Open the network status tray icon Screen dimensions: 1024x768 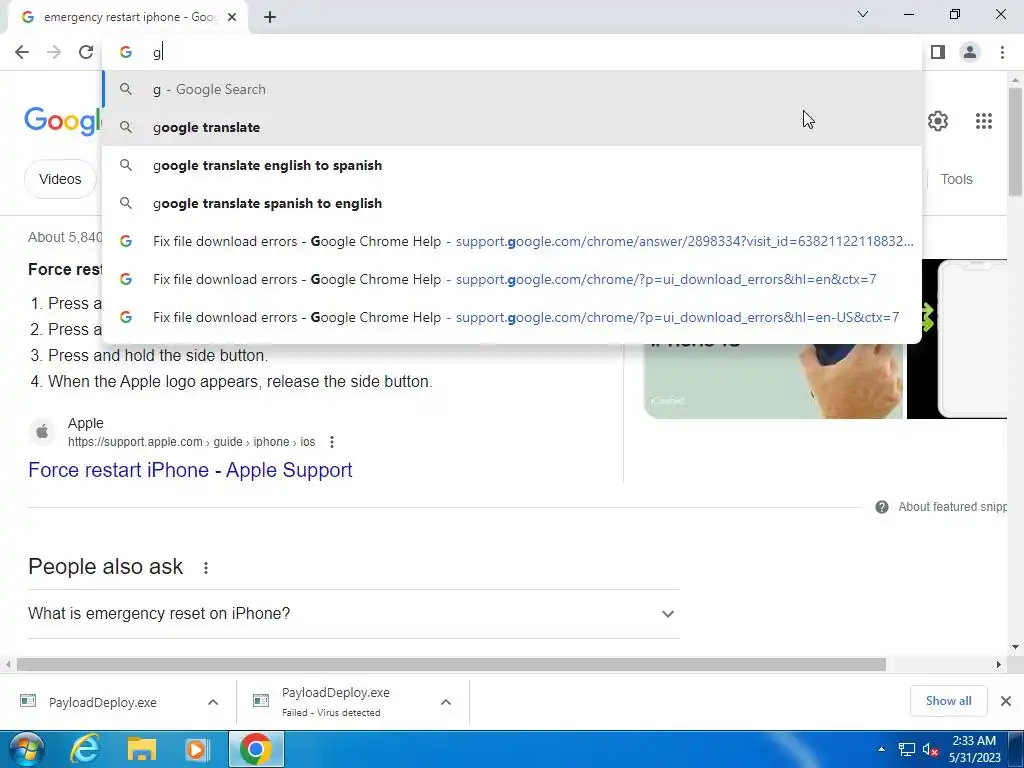coord(906,749)
